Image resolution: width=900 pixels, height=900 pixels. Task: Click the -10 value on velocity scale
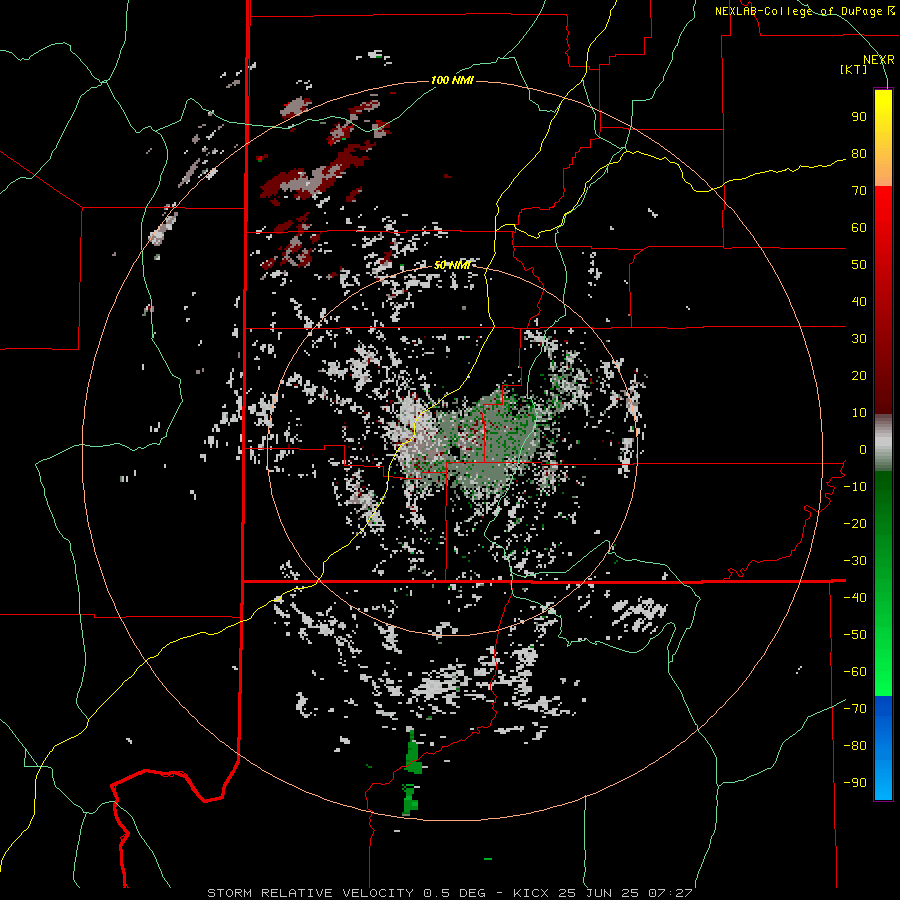coord(855,487)
